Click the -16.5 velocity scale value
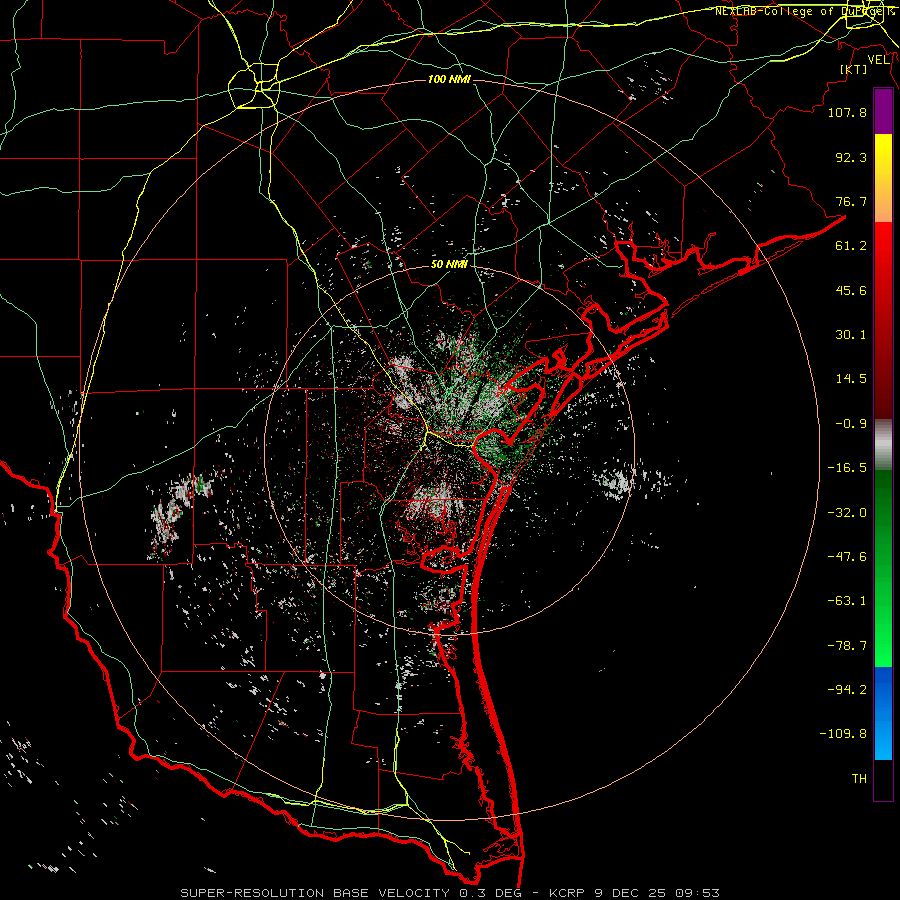The image size is (900, 900). click(x=847, y=468)
